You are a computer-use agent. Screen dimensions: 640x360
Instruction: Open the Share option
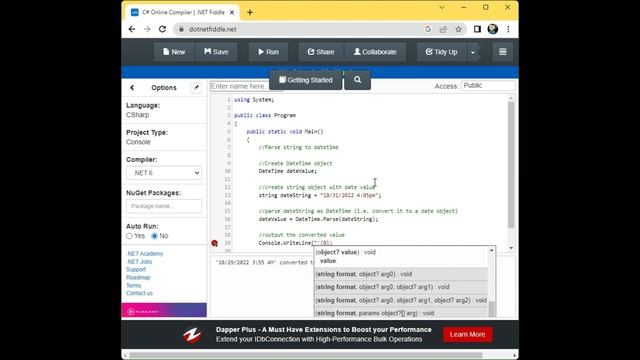coord(321,52)
